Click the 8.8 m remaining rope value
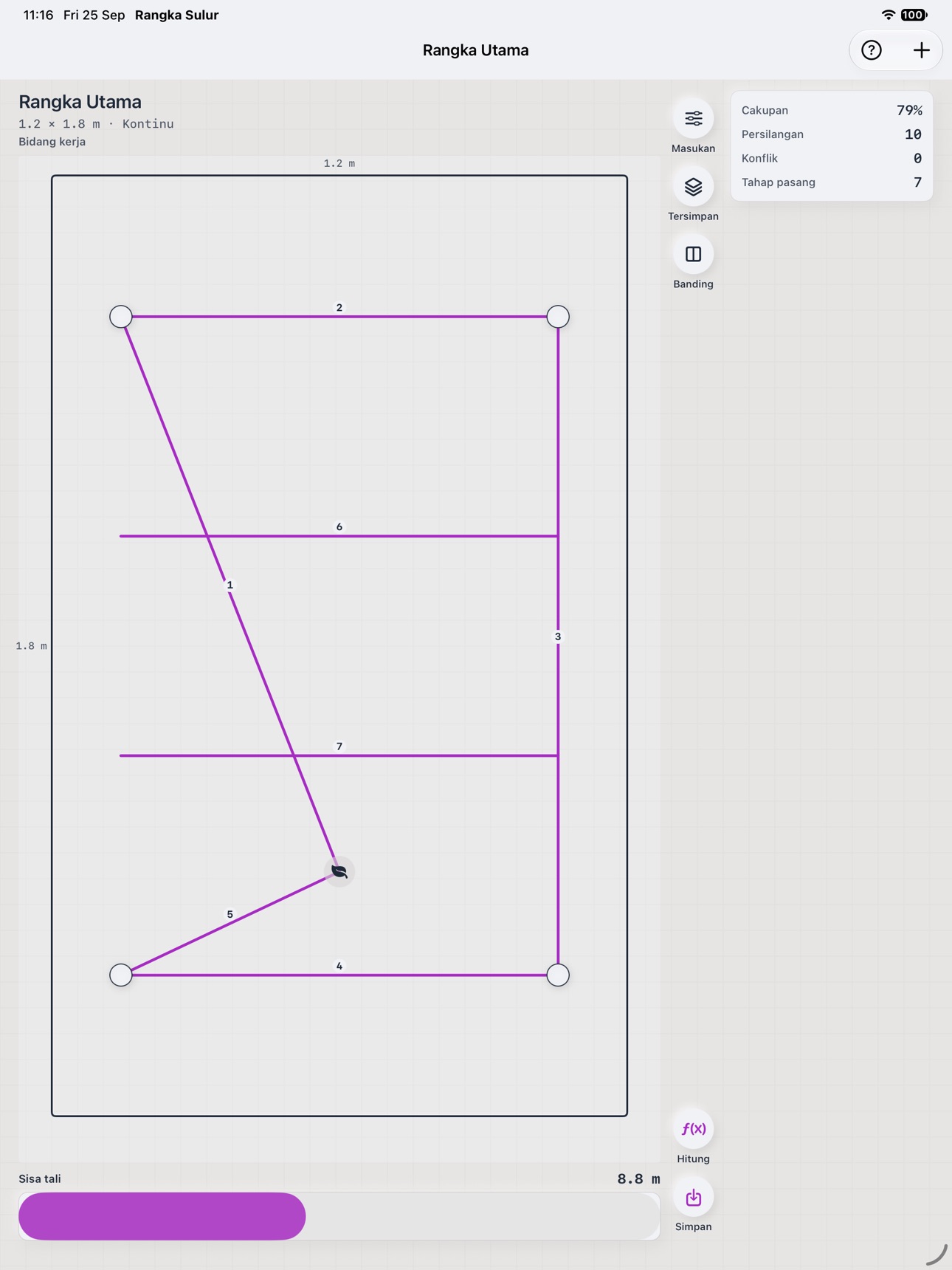This screenshot has height=1270, width=952. 638,1179
